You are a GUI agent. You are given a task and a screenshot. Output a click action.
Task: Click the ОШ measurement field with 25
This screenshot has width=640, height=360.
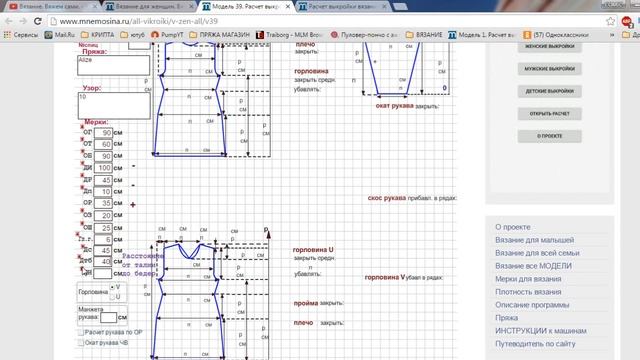coord(103,228)
